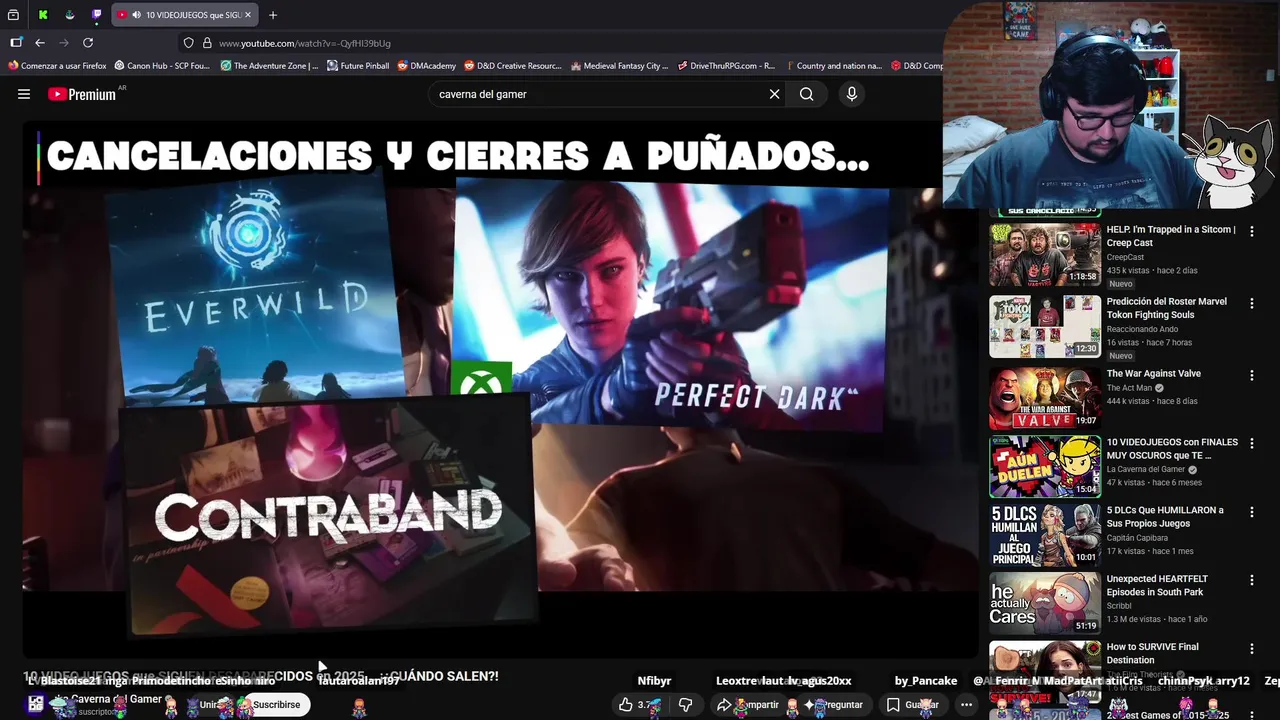Open a new browser tab

273,15
